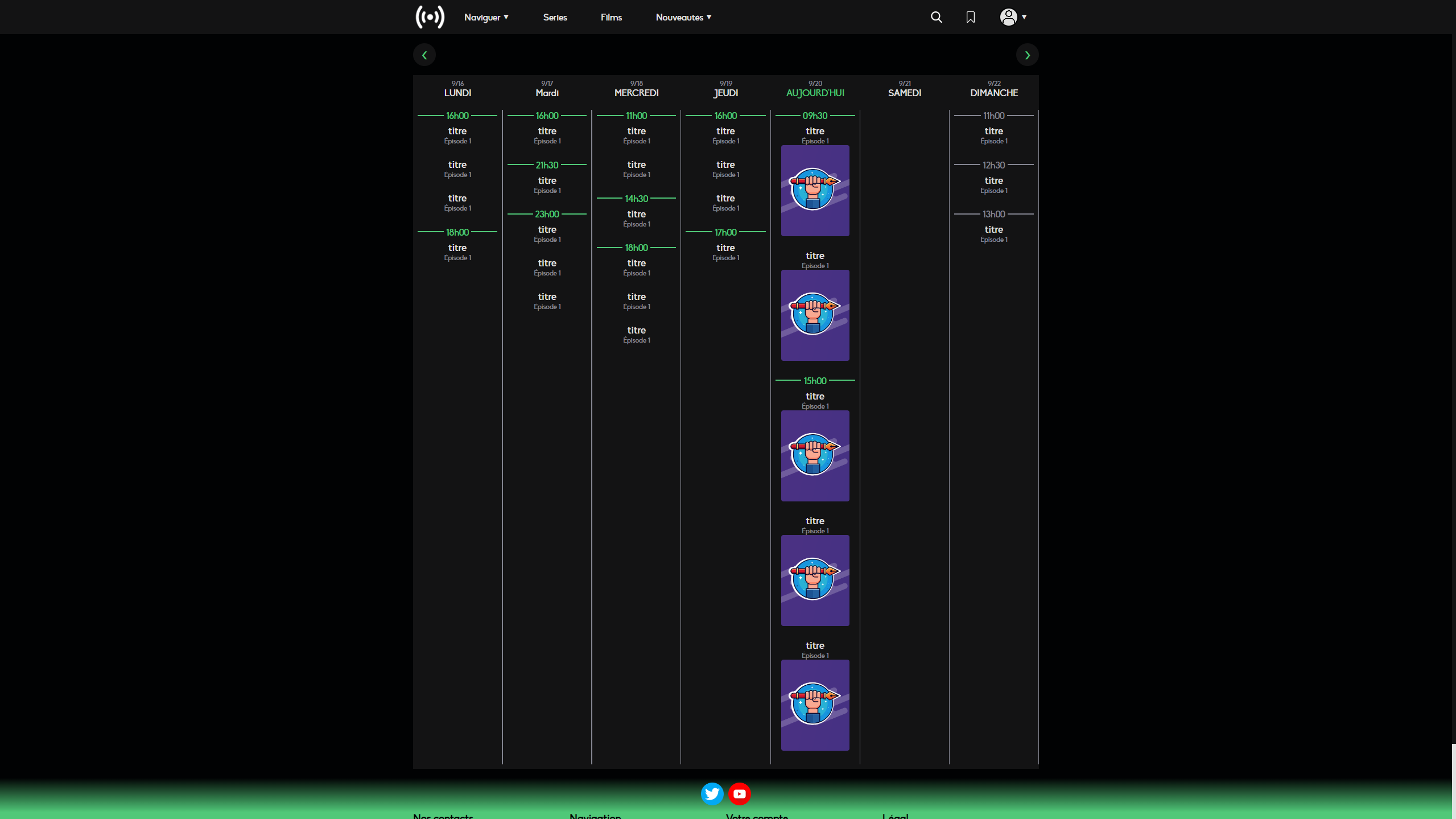
Task: Open the Twitter social icon
Action: coord(712,793)
